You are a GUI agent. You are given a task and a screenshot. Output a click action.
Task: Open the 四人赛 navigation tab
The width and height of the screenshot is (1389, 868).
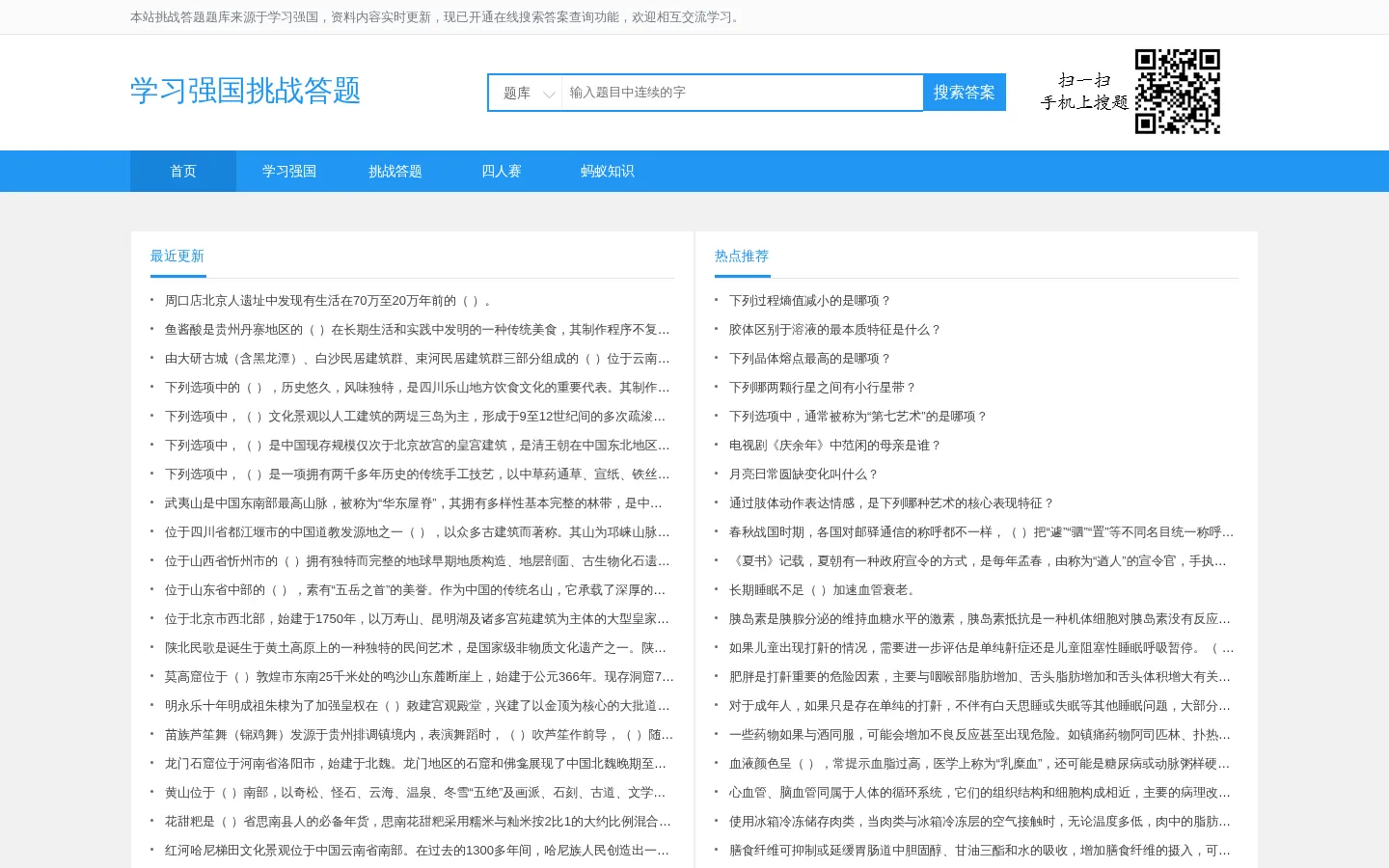(x=502, y=171)
